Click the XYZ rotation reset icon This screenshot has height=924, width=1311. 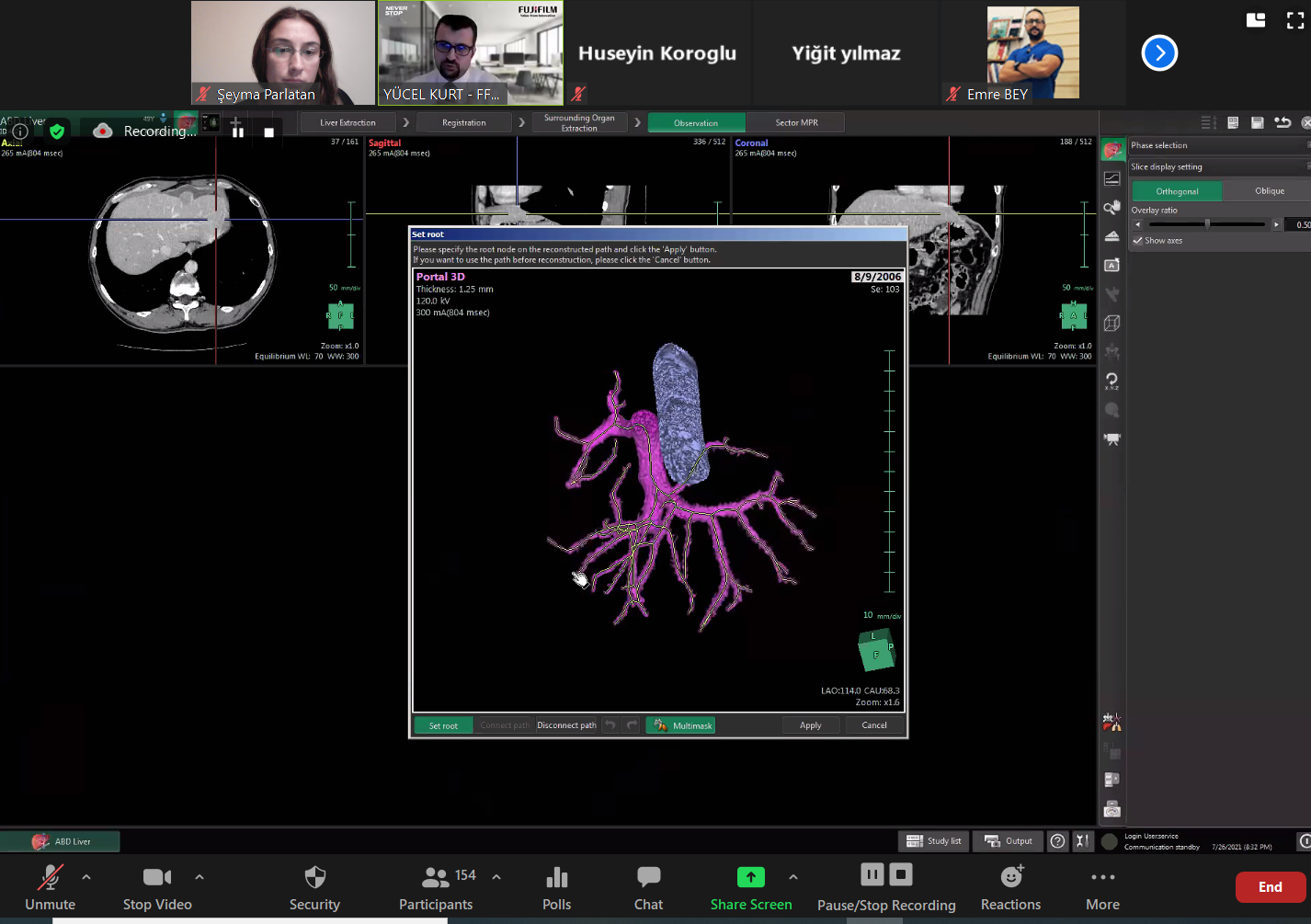tap(1112, 381)
